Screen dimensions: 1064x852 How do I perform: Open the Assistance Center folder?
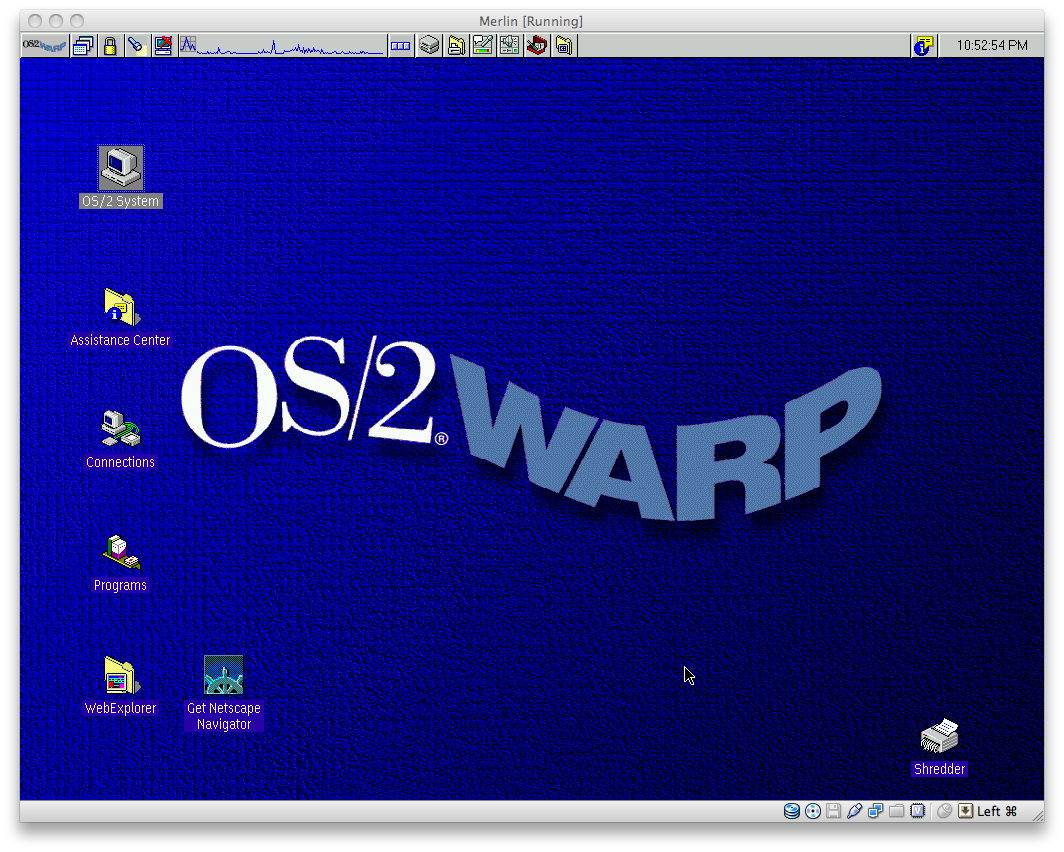(120, 308)
